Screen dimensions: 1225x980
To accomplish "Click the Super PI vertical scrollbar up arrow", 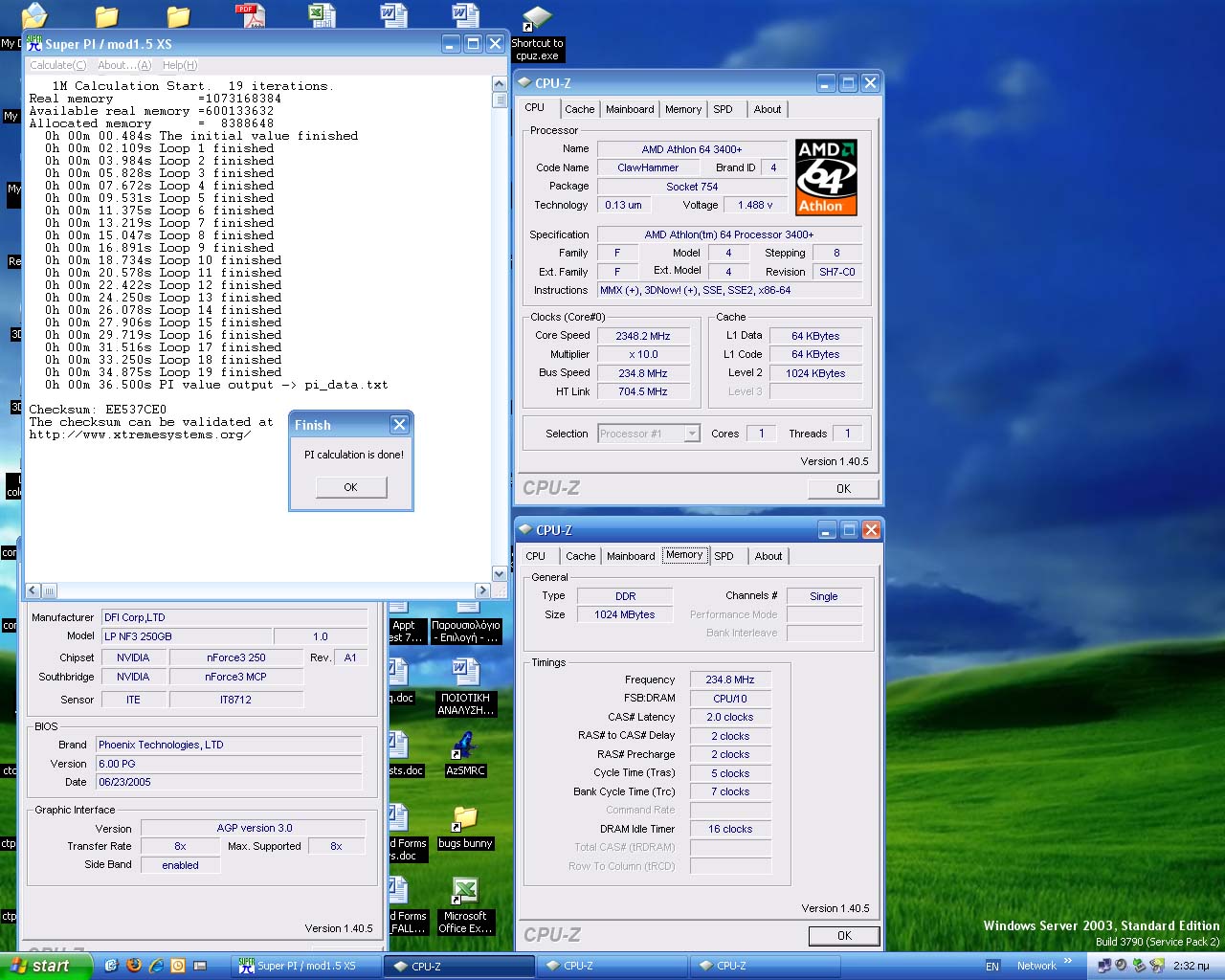I will click(x=499, y=84).
